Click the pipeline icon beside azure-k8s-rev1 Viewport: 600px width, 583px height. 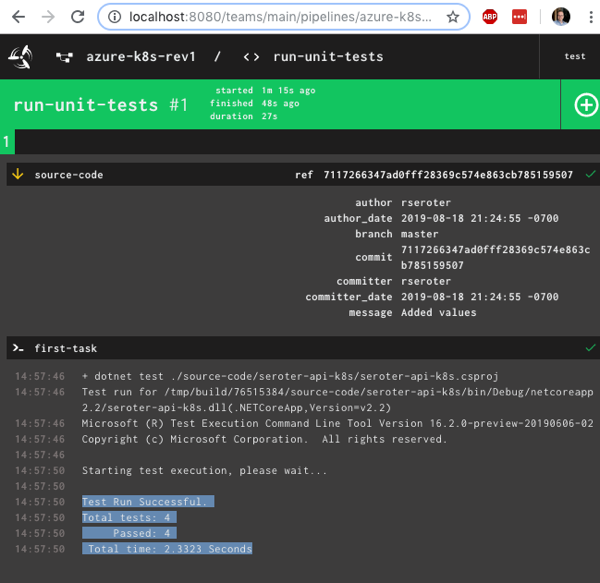click(x=64, y=57)
